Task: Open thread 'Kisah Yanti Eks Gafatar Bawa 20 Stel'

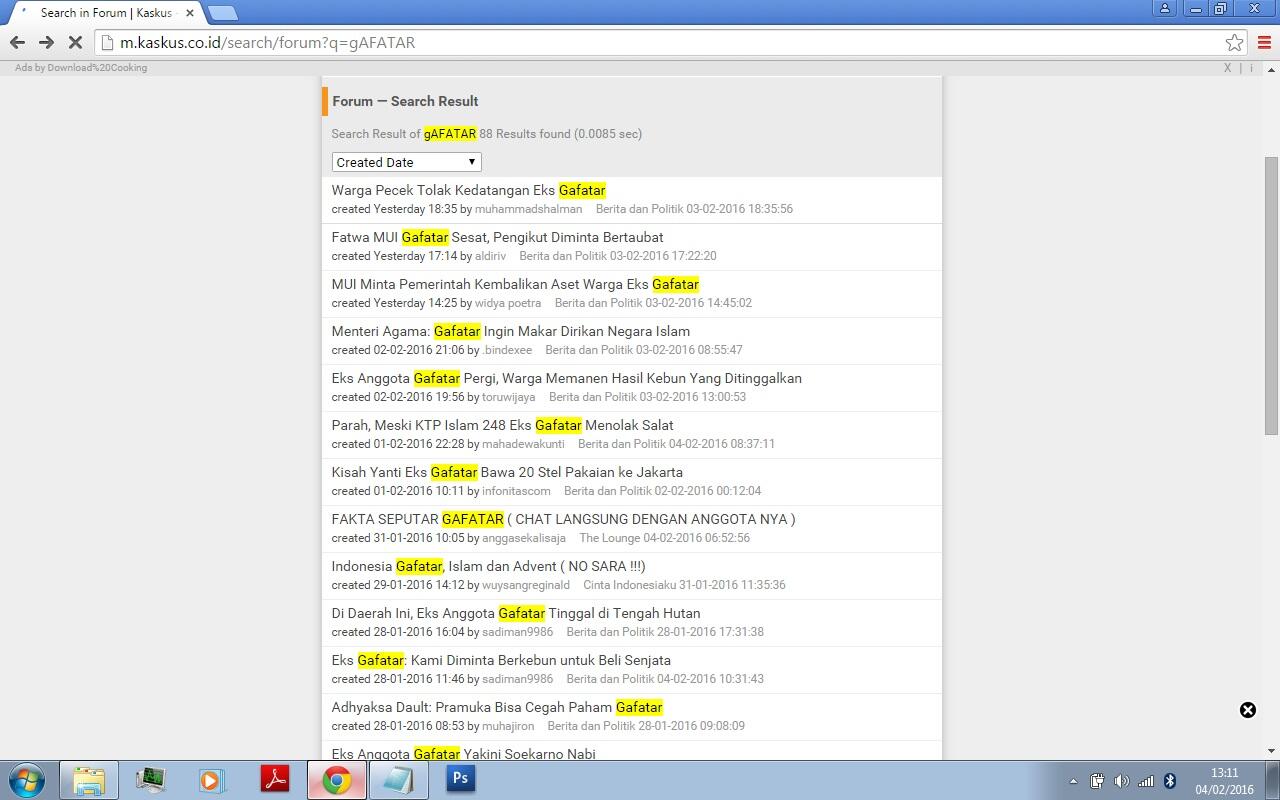Action: pos(507,472)
